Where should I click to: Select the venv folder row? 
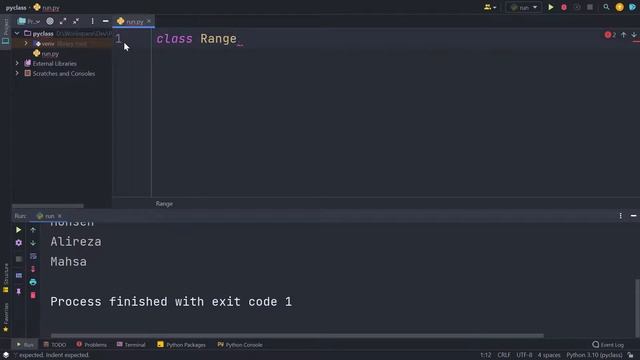tap(61, 43)
